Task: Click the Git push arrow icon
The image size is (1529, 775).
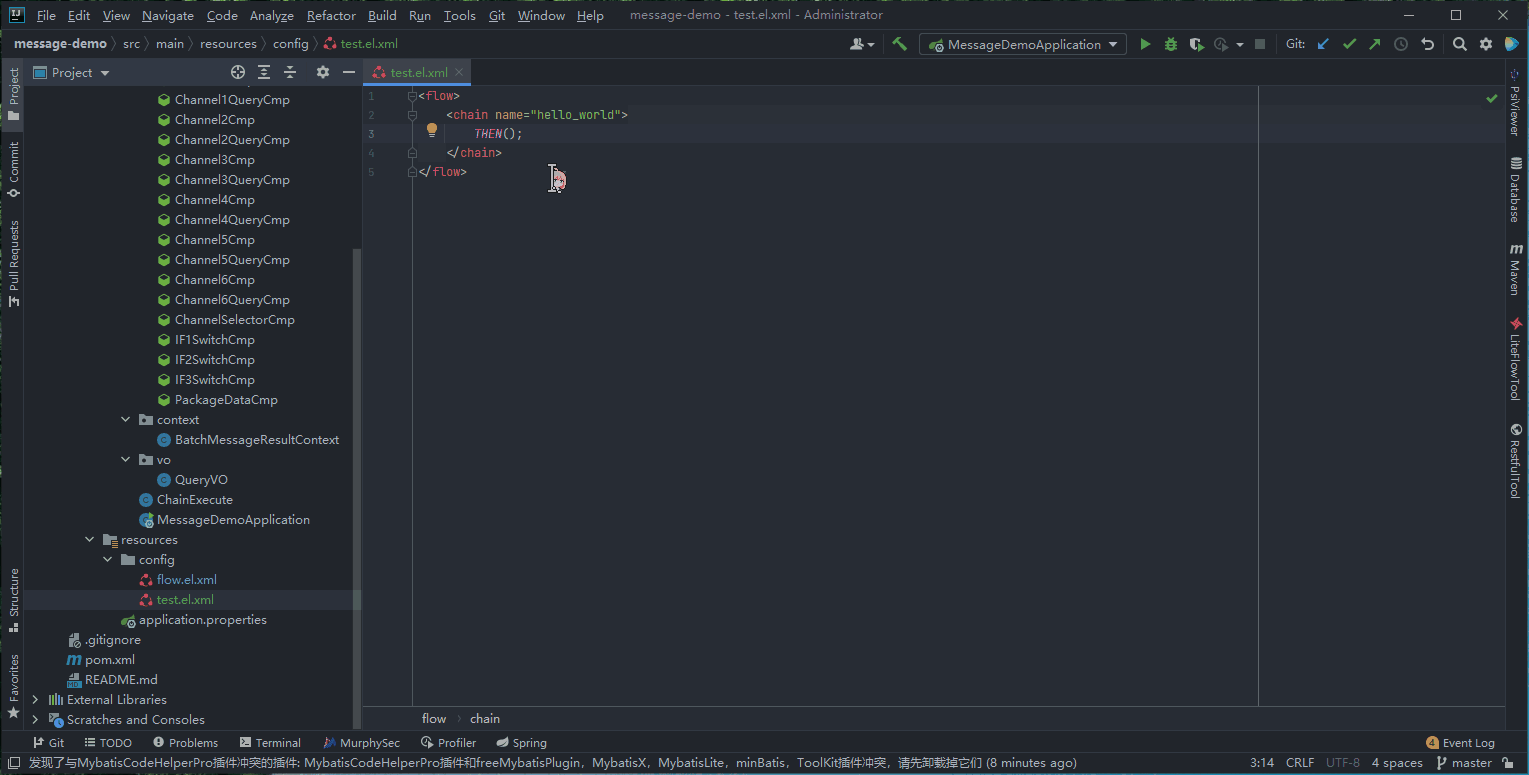Action: click(1375, 44)
